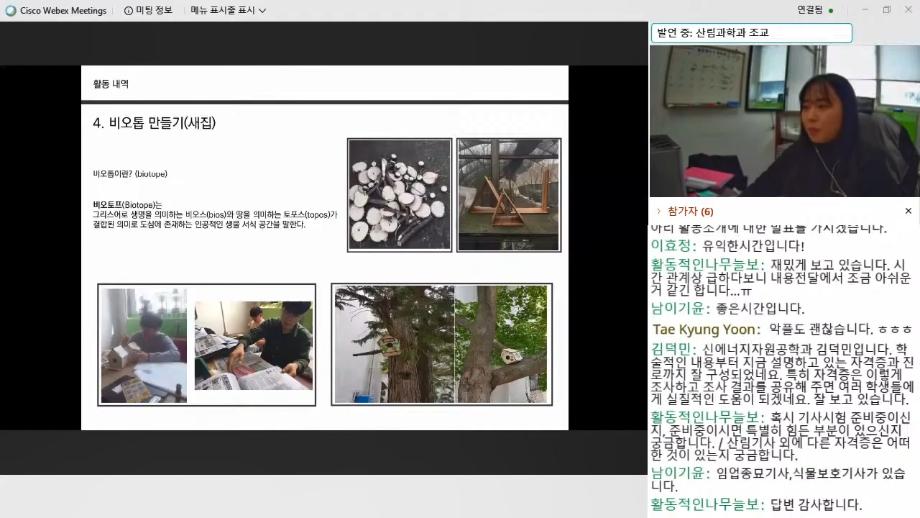Click 남이기윤's 임업종묘기사 reply message
Viewport: 920px width, 518px height.
pyautogui.click(x=779, y=479)
